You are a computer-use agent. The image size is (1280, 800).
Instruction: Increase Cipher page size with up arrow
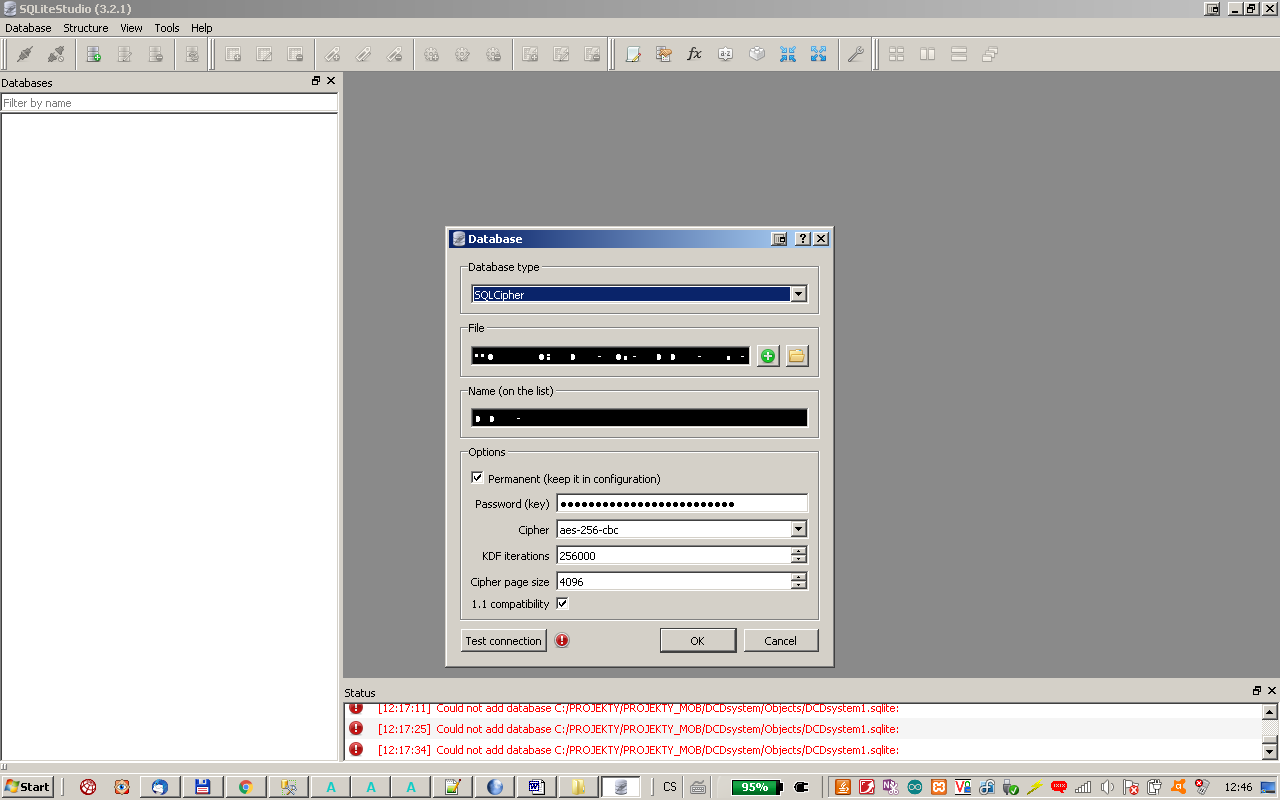799,577
